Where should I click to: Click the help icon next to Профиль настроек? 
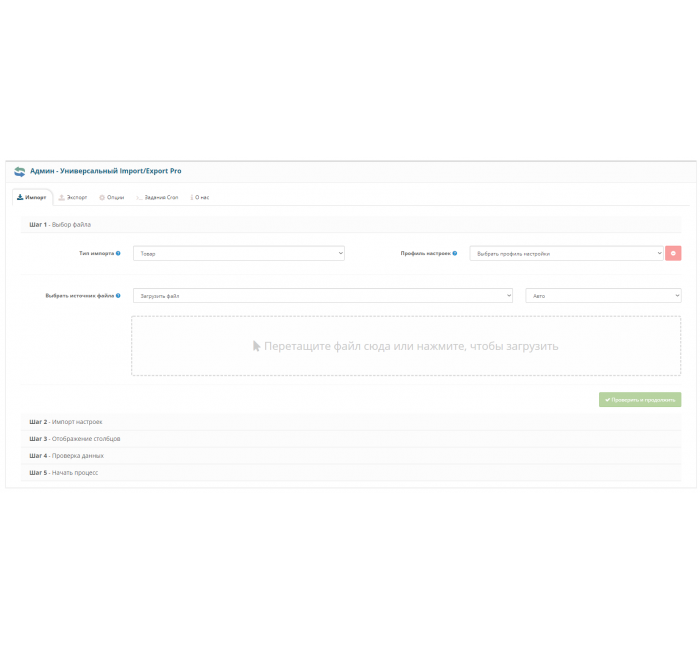(455, 253)
